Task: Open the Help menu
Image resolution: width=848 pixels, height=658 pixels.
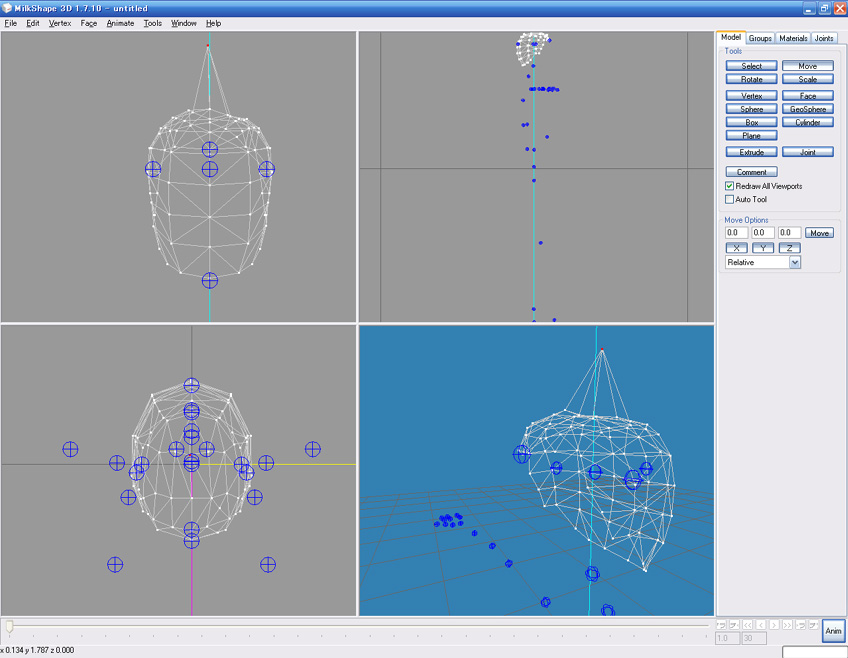Action: 214,23
